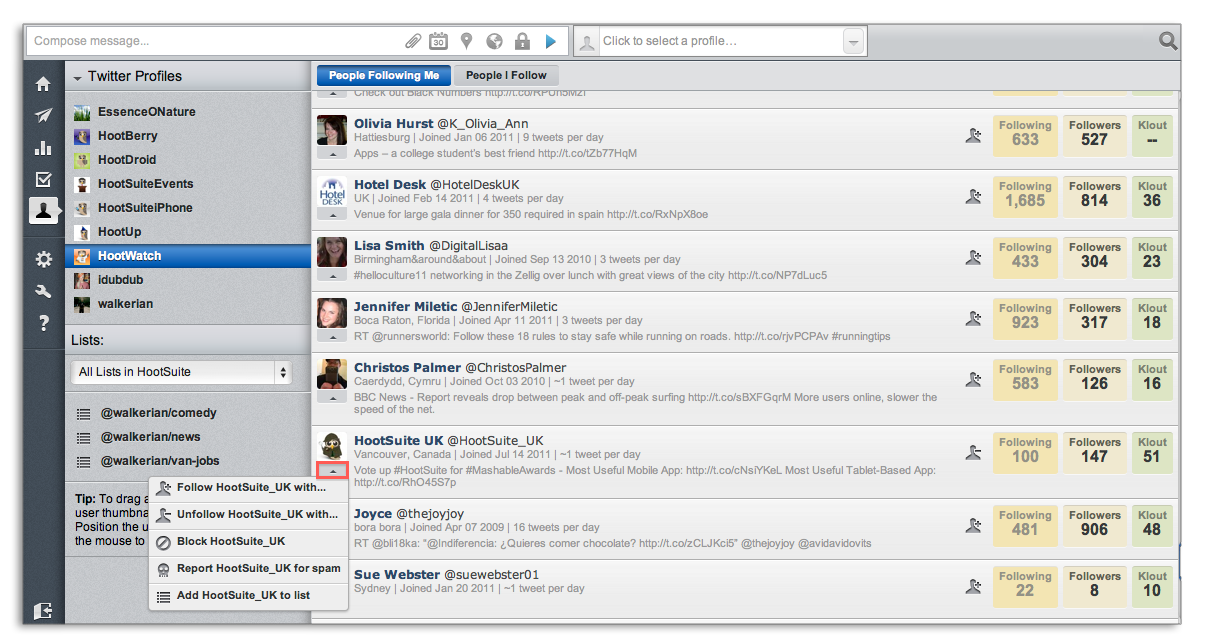Open the @walkerian/news list
The width and height of the screenshot is (1206, 642).
150,437
